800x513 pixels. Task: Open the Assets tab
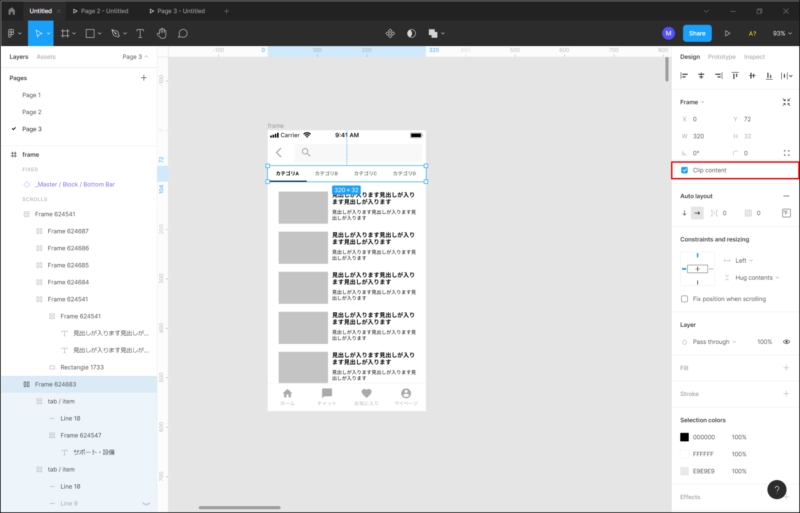[x=46, y=57]
